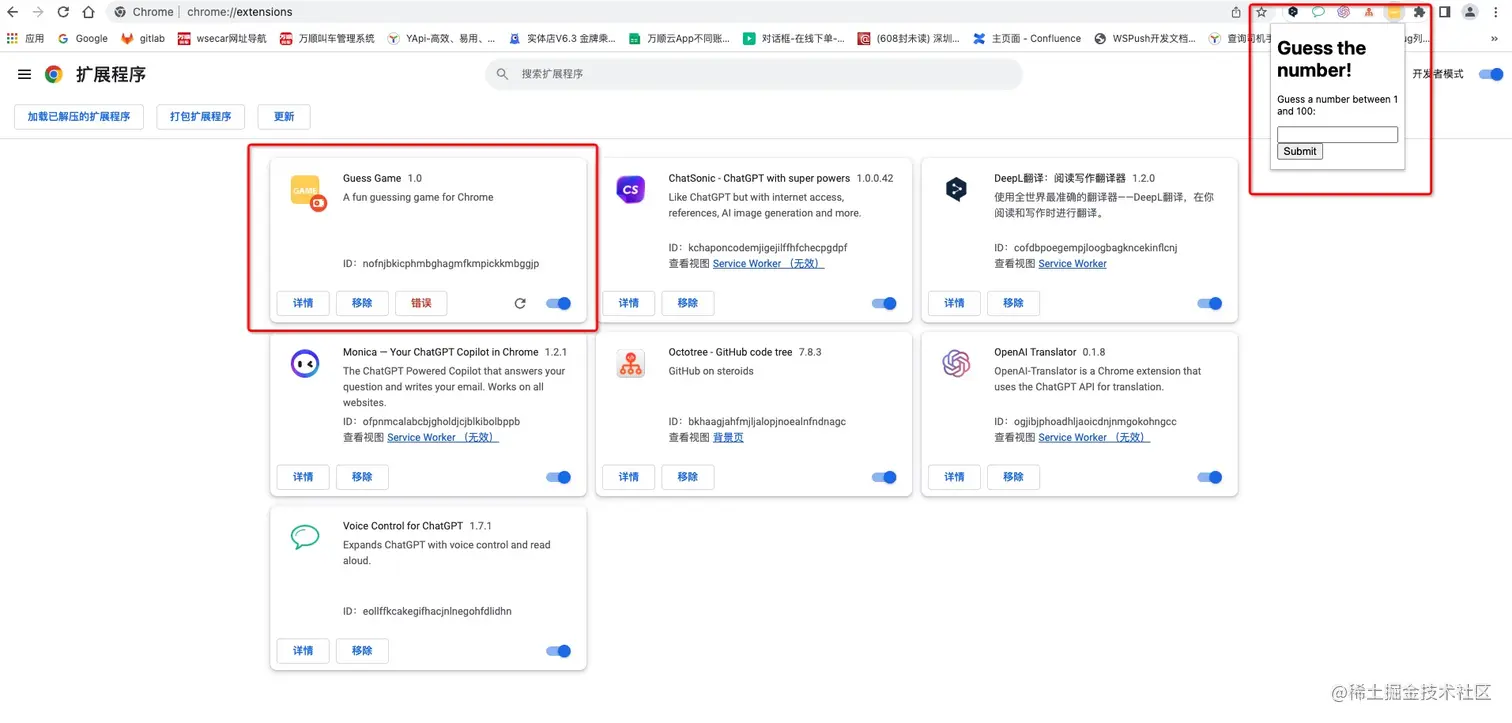Open the Octotree toolbar extension icon

[x=1369, y=12]
